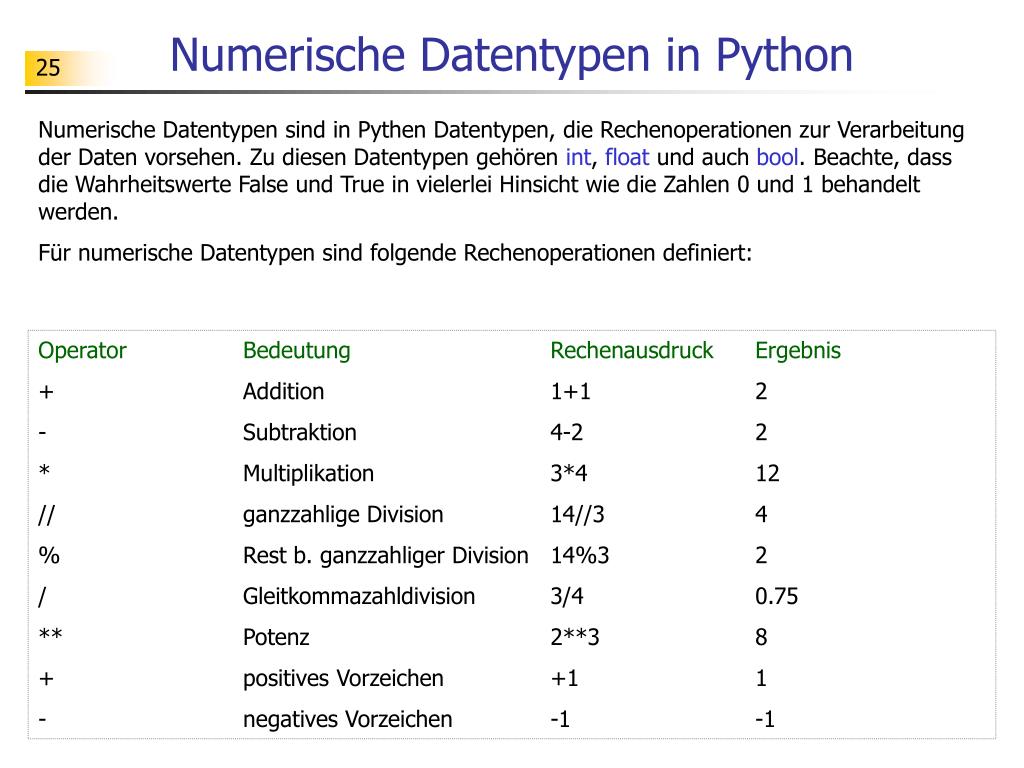Click the result '12'
The image size is (1024, 768).
(767, 473)
